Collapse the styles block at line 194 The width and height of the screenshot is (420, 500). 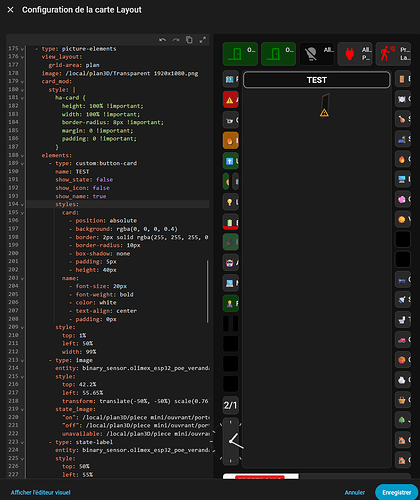pyautogui.click(x=22, y=205)
